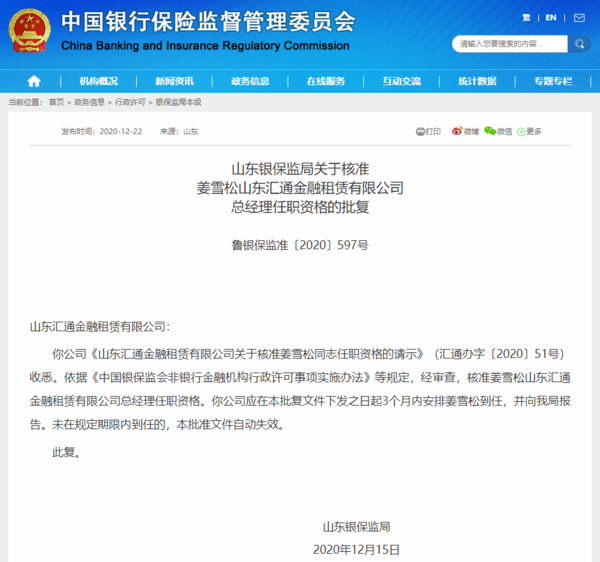Expand more share options (更多)
Image resolution: width=600 pixels, height=562 pixels.
(x=530, y=131)
